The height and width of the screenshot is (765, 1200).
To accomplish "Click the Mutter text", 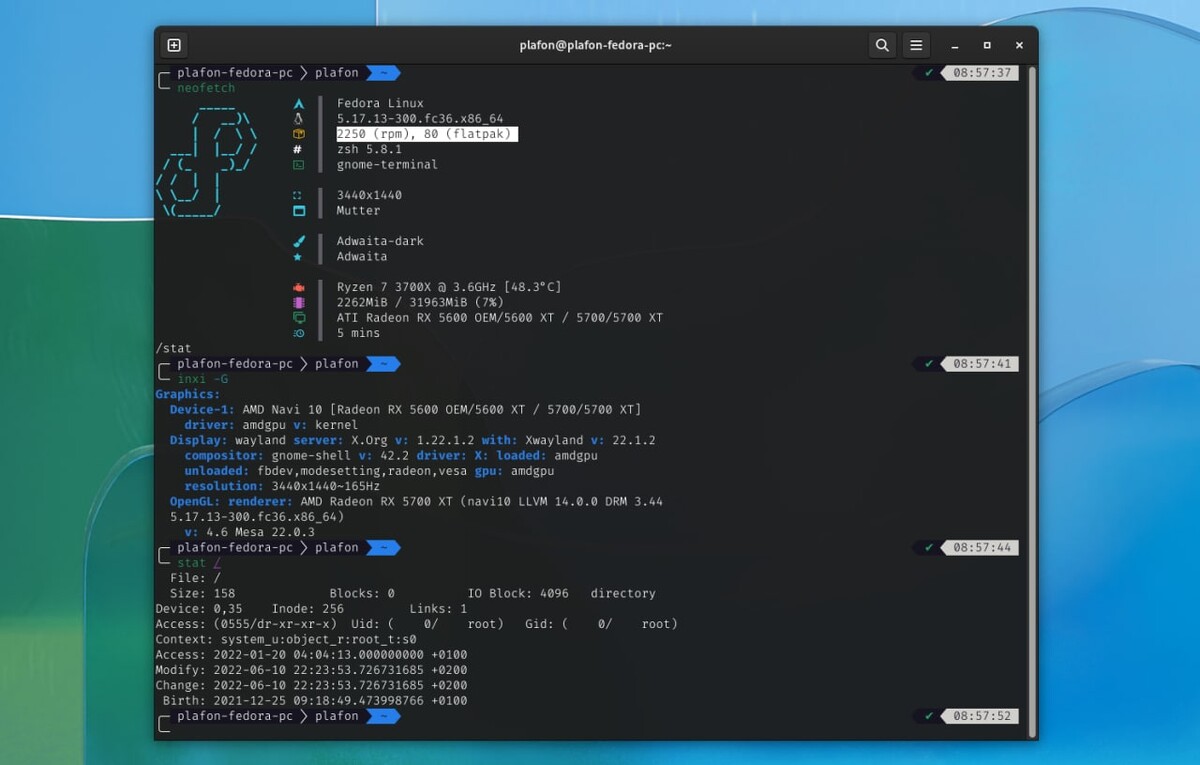I will tap(358, 210).
